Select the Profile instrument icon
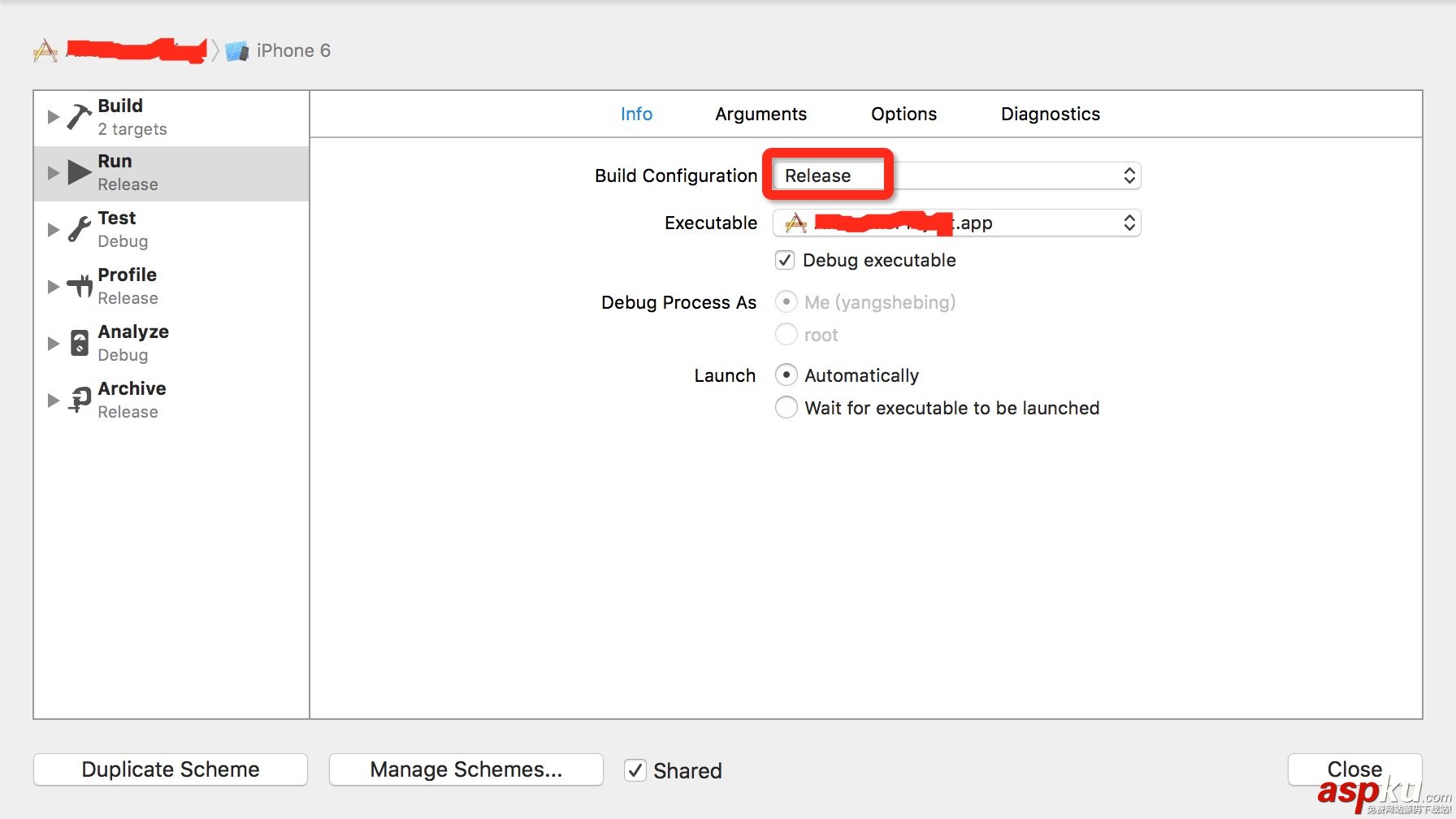Image resolution: width=1456 pixels, height=819 pixels. (80, 286)
